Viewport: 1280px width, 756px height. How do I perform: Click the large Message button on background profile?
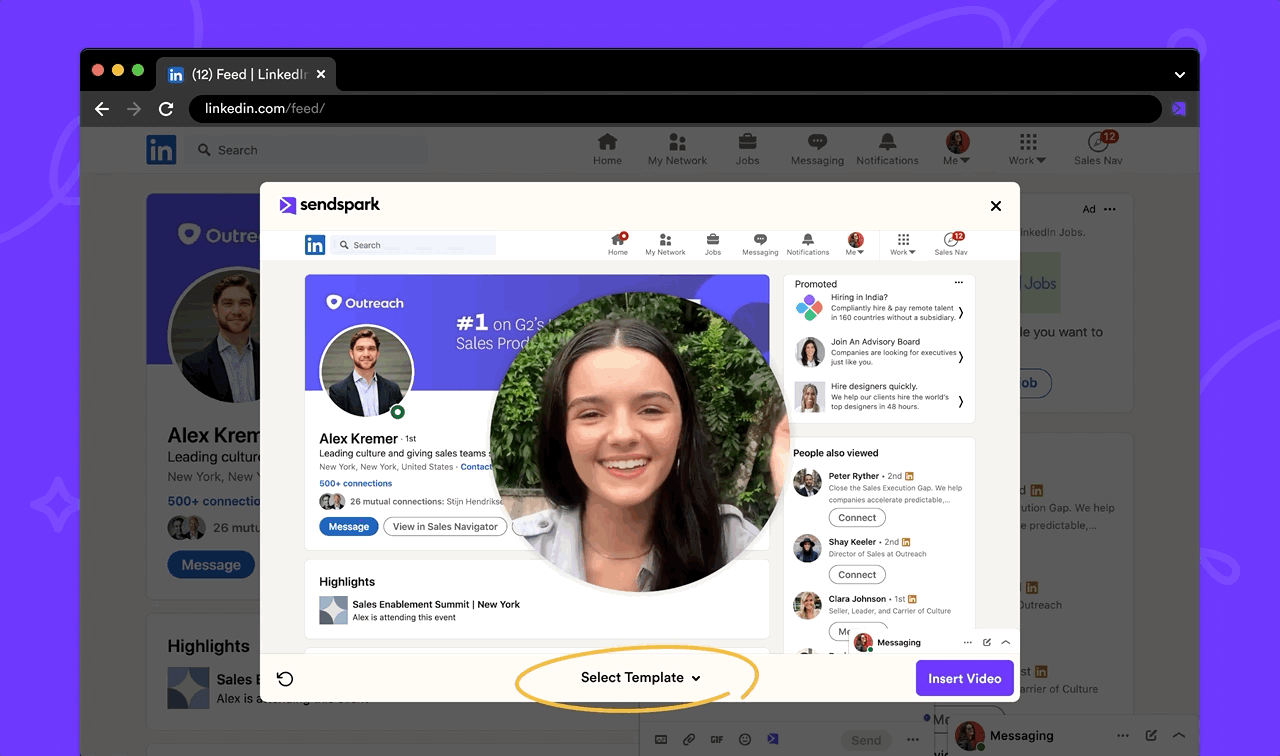211,565
